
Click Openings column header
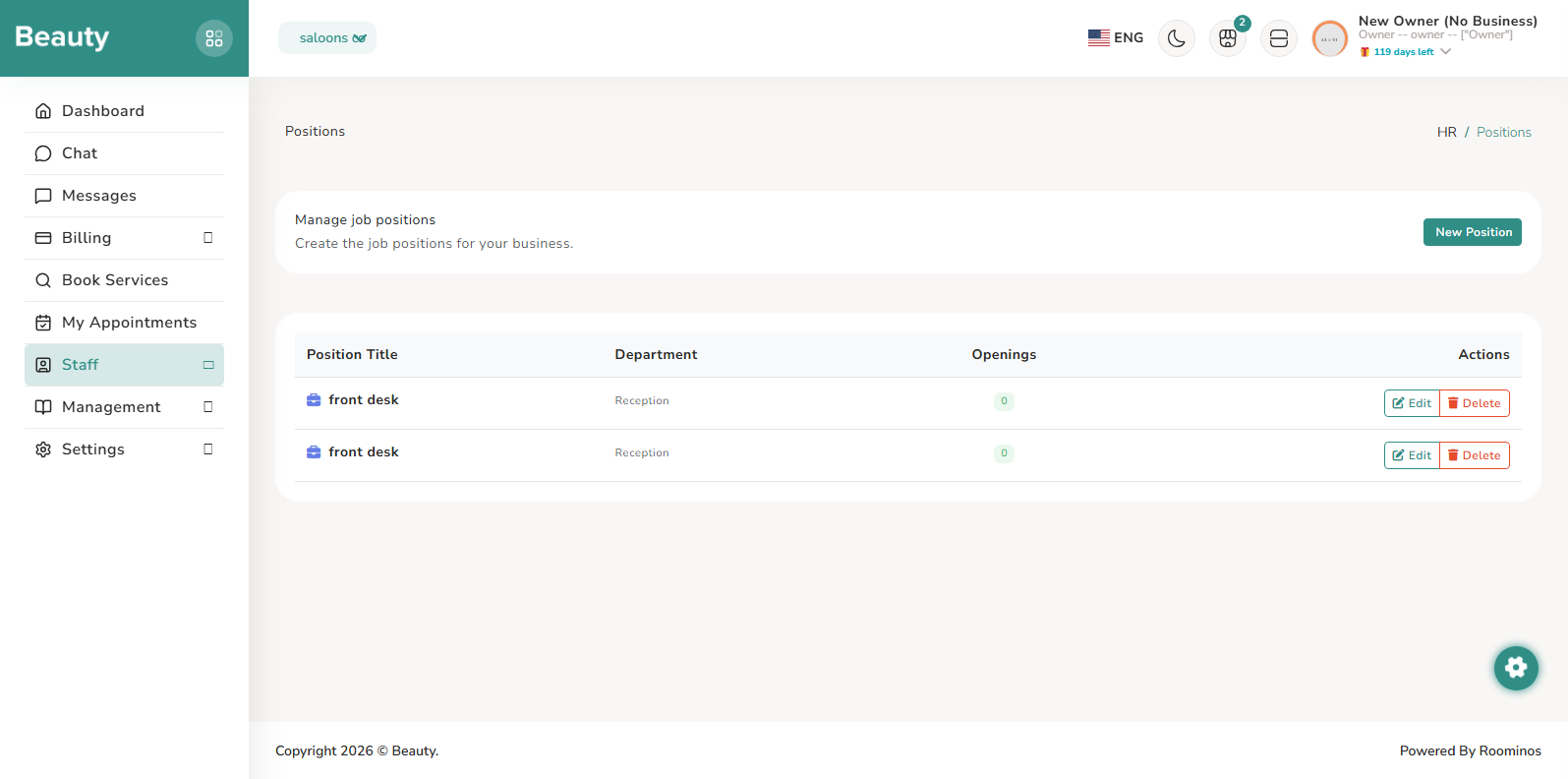pos(1004,354)
